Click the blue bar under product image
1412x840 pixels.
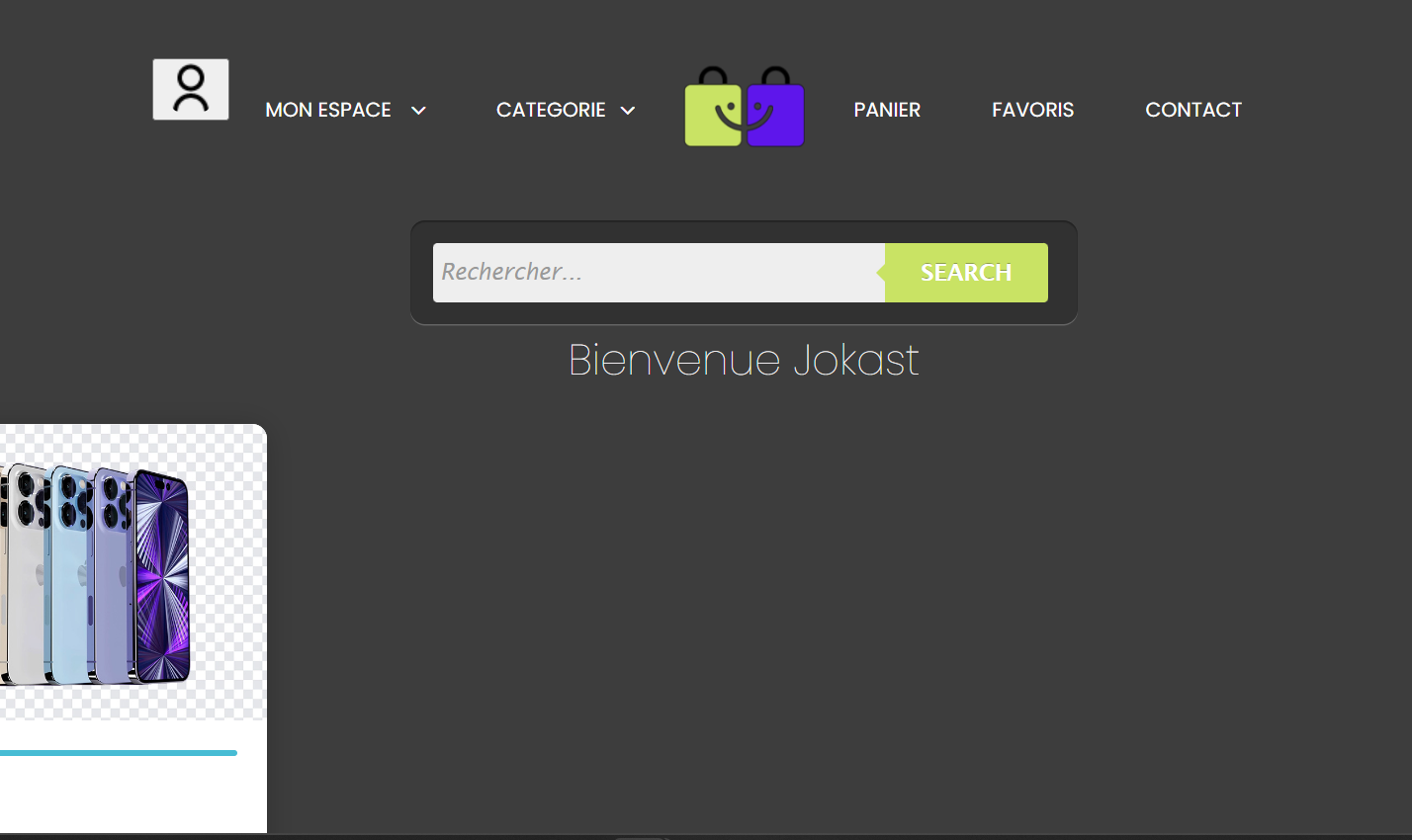(117, 753)
